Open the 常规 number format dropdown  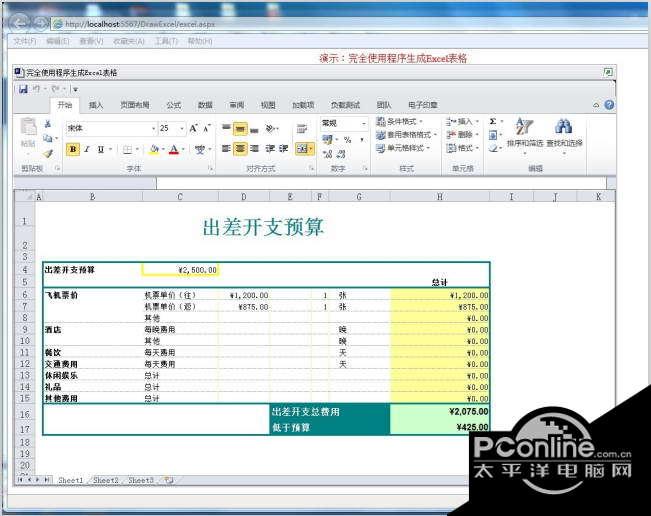pyautogui.click(x=364, y=123)
